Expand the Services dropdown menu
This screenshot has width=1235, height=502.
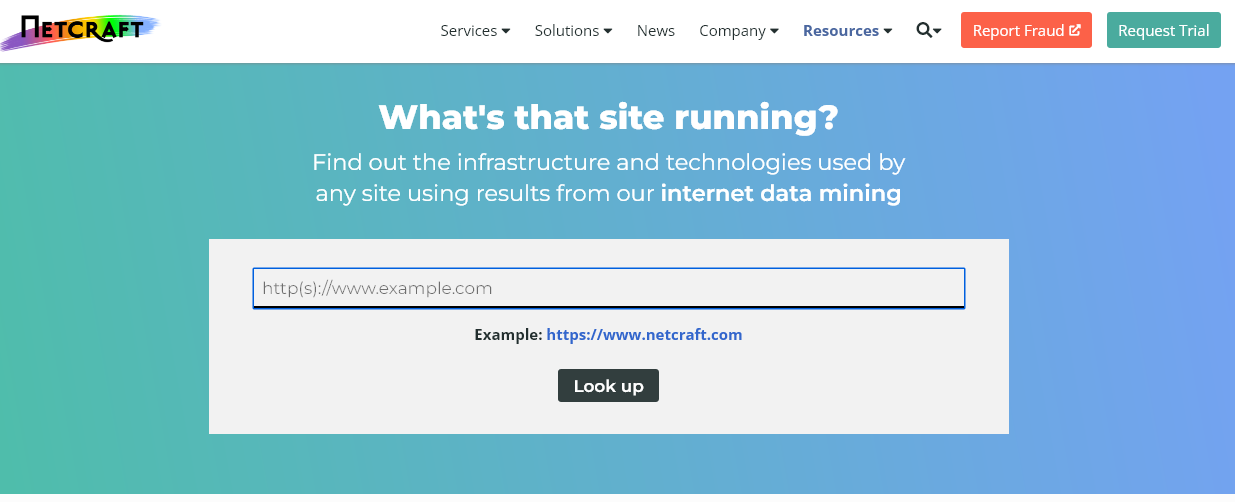click(x=475, y=31)
